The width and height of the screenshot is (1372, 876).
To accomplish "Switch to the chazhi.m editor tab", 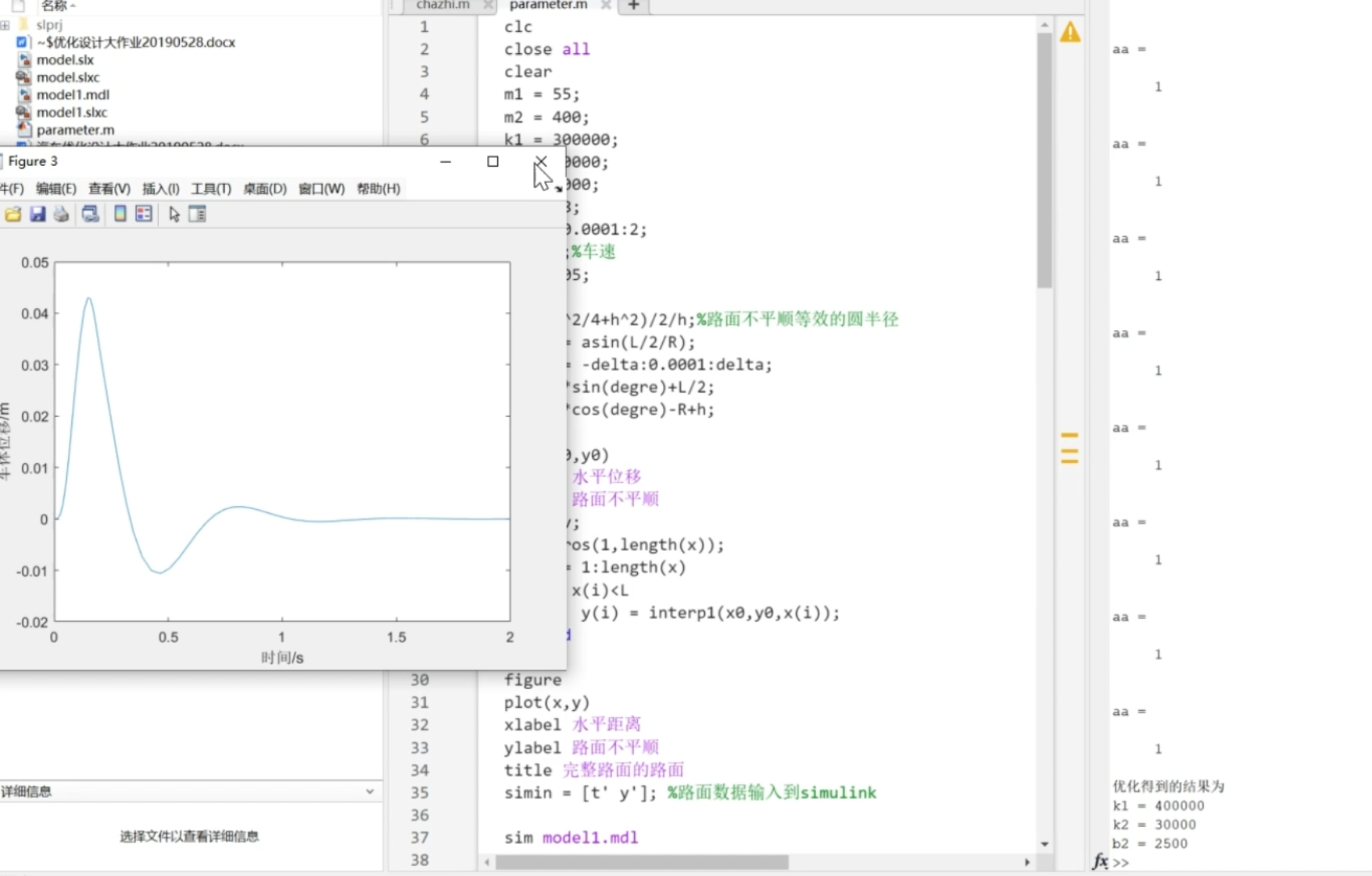I will tap(442, 5).
